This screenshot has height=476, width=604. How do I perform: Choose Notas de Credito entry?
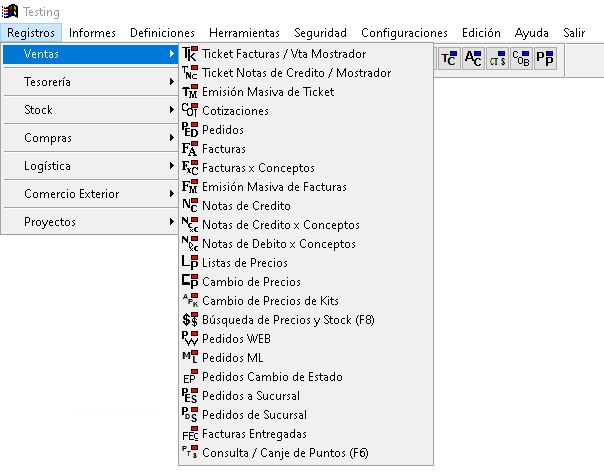(244, 206)
